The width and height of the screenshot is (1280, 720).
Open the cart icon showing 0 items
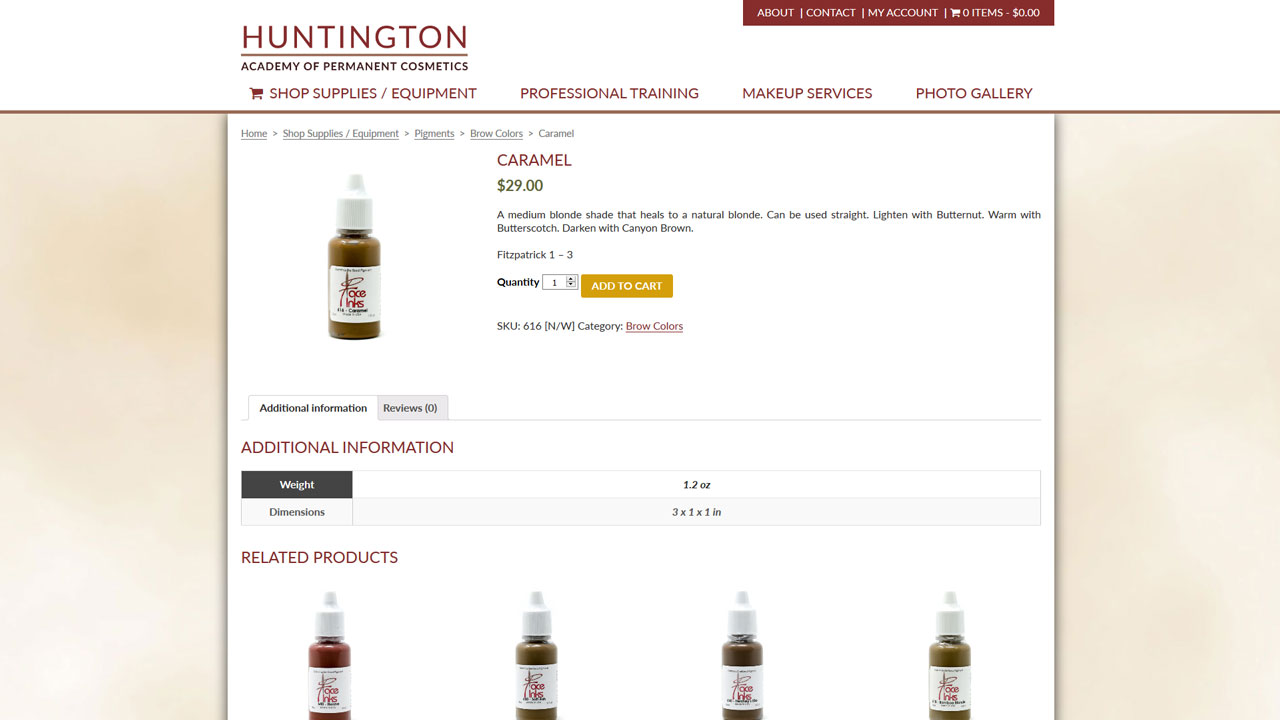click(955, 13)
